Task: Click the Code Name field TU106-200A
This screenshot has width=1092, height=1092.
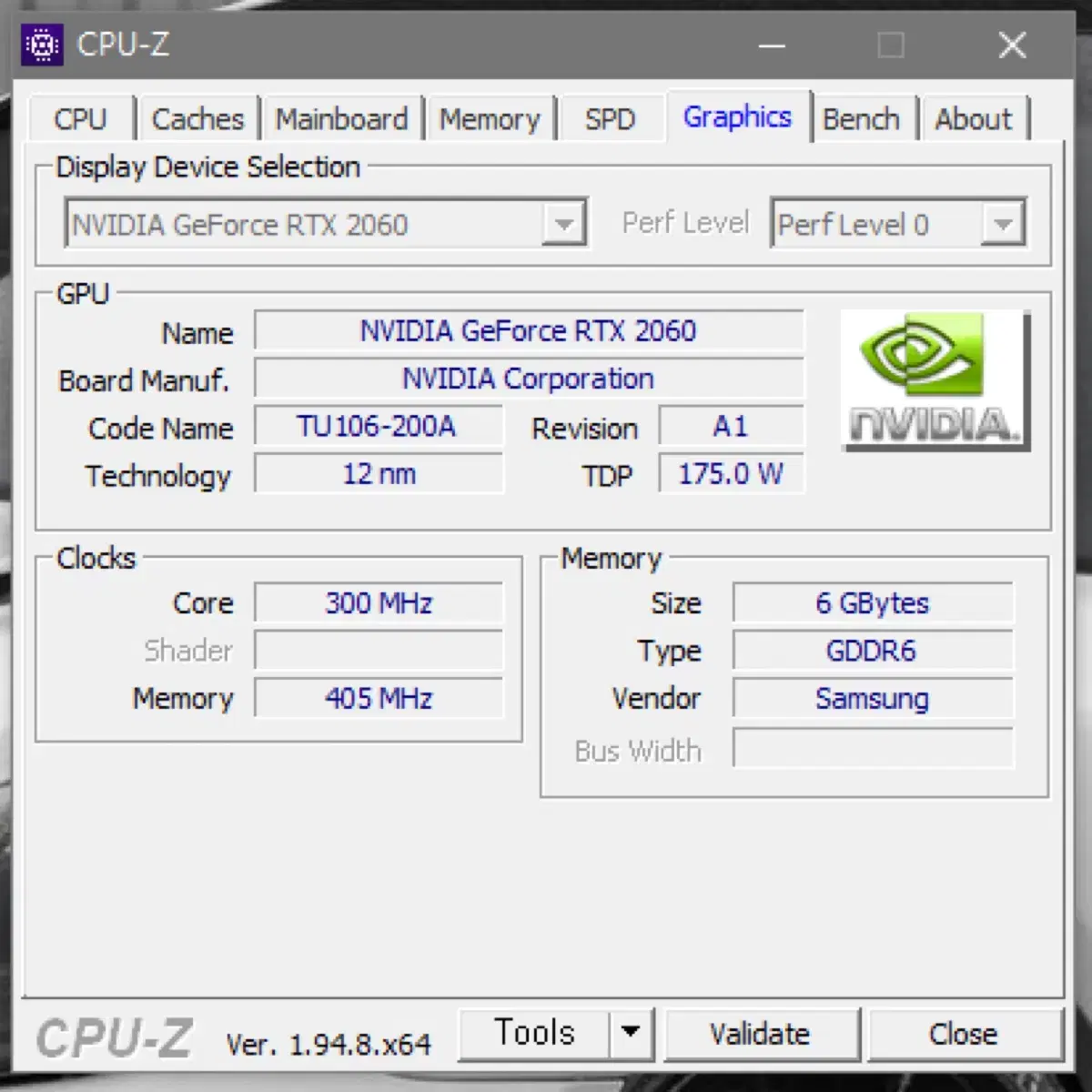Action: (x=378, y=426)
